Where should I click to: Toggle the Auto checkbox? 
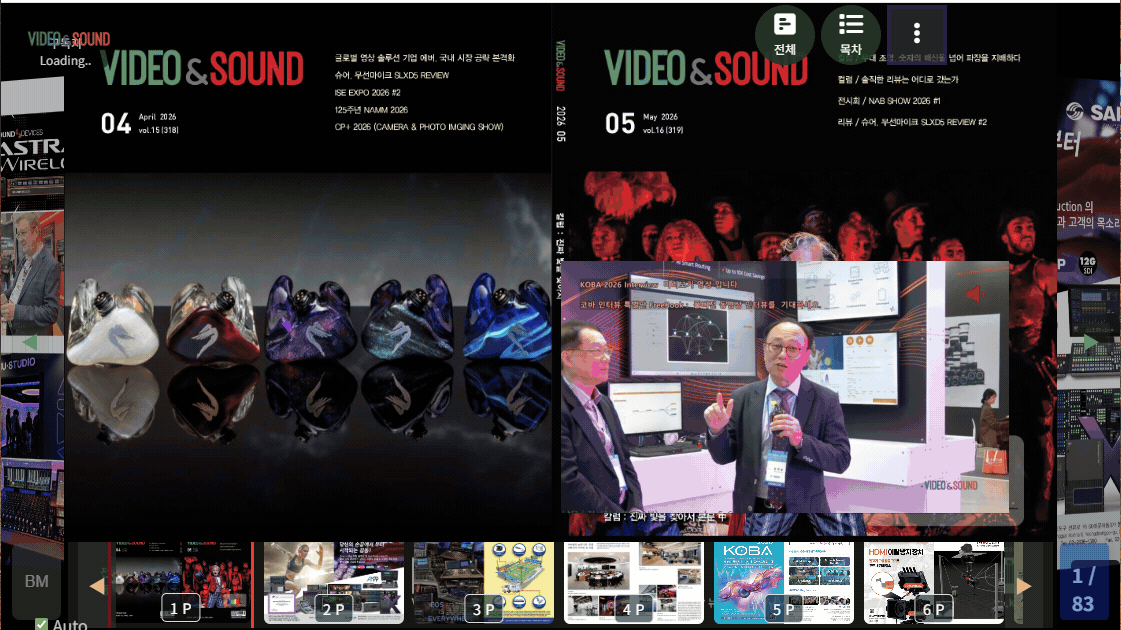pos(41,624)
